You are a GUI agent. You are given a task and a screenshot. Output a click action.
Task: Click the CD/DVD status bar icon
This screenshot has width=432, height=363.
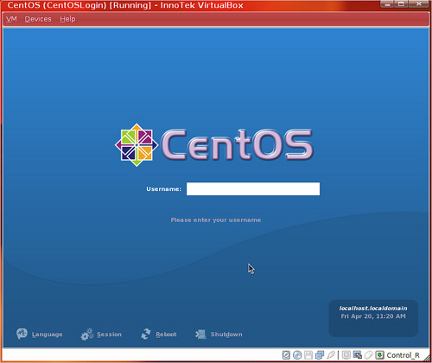pyautogui.click(x=297, y=355)
